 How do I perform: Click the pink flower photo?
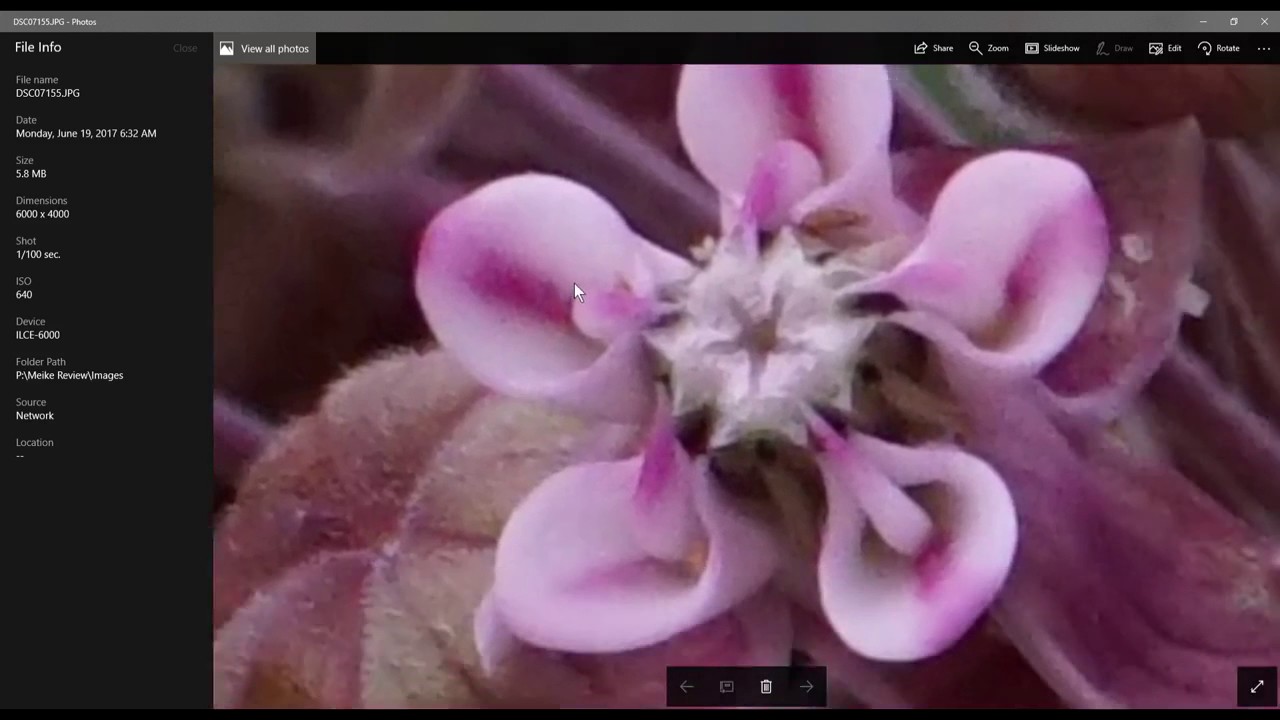pyautogui.click(x=746, y=386)
